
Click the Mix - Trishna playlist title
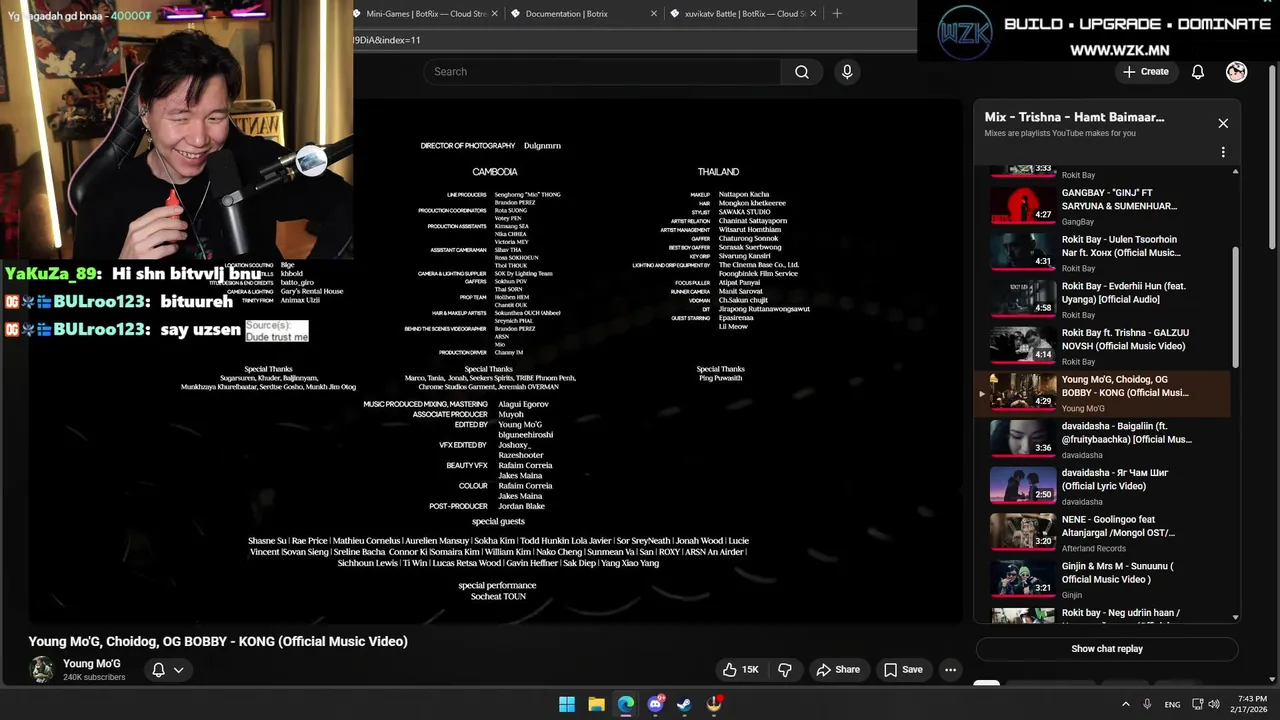1074,117
